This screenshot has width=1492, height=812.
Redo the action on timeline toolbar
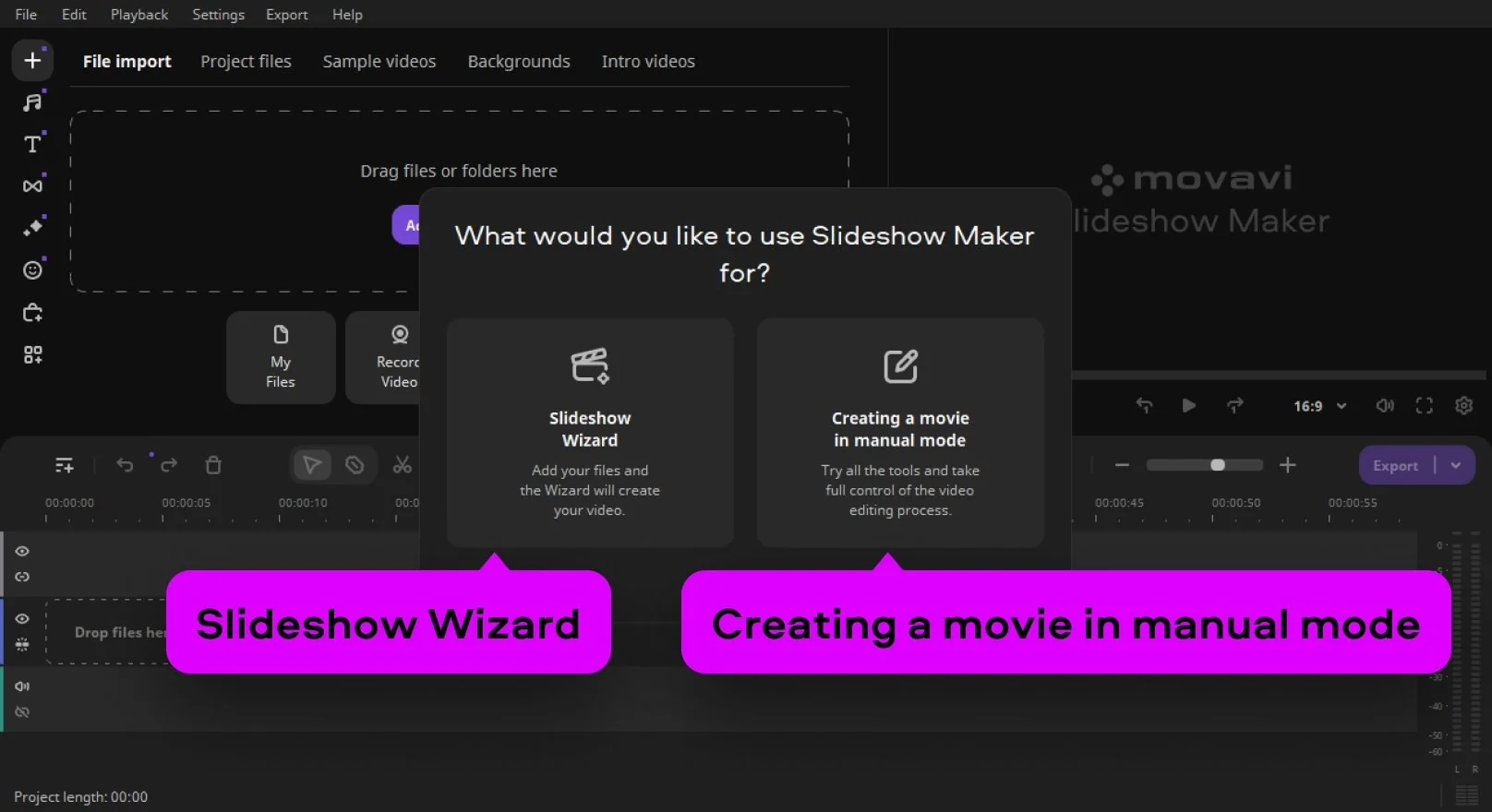168,465
